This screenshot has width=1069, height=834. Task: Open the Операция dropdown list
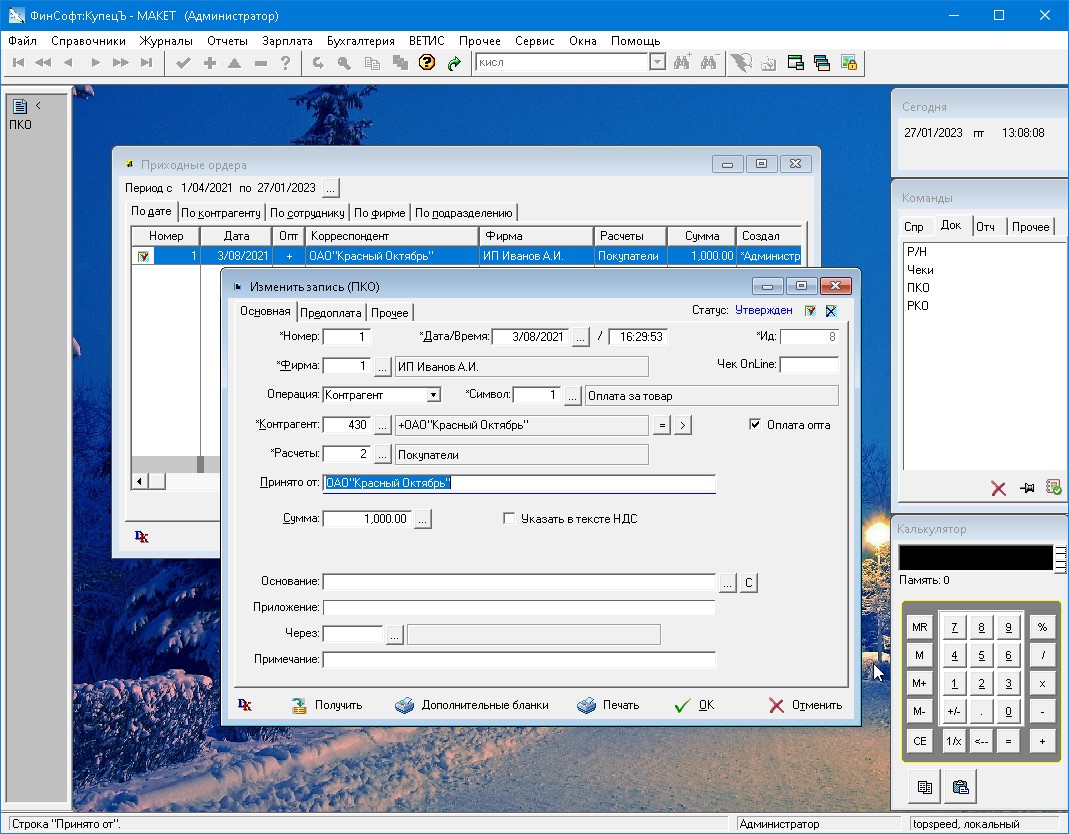pos(433,395)
